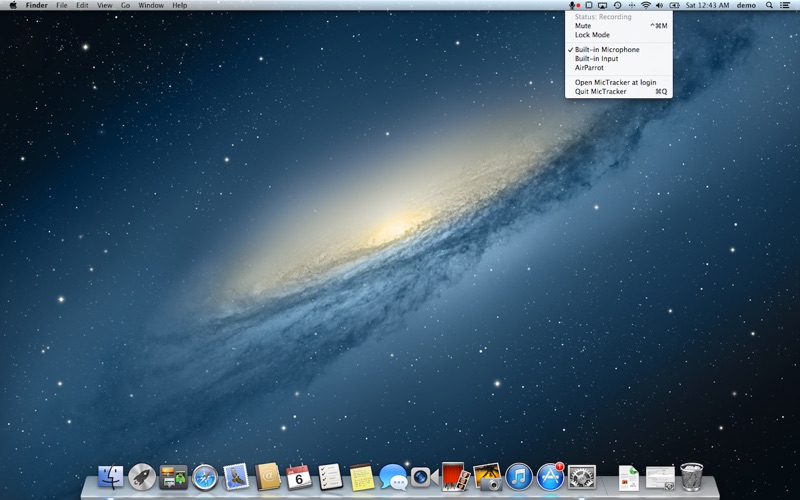Screen dimensions: 800x500
Task: Open the Calendar dock icon
Action: pyautogui.click(x=299, y=477)
